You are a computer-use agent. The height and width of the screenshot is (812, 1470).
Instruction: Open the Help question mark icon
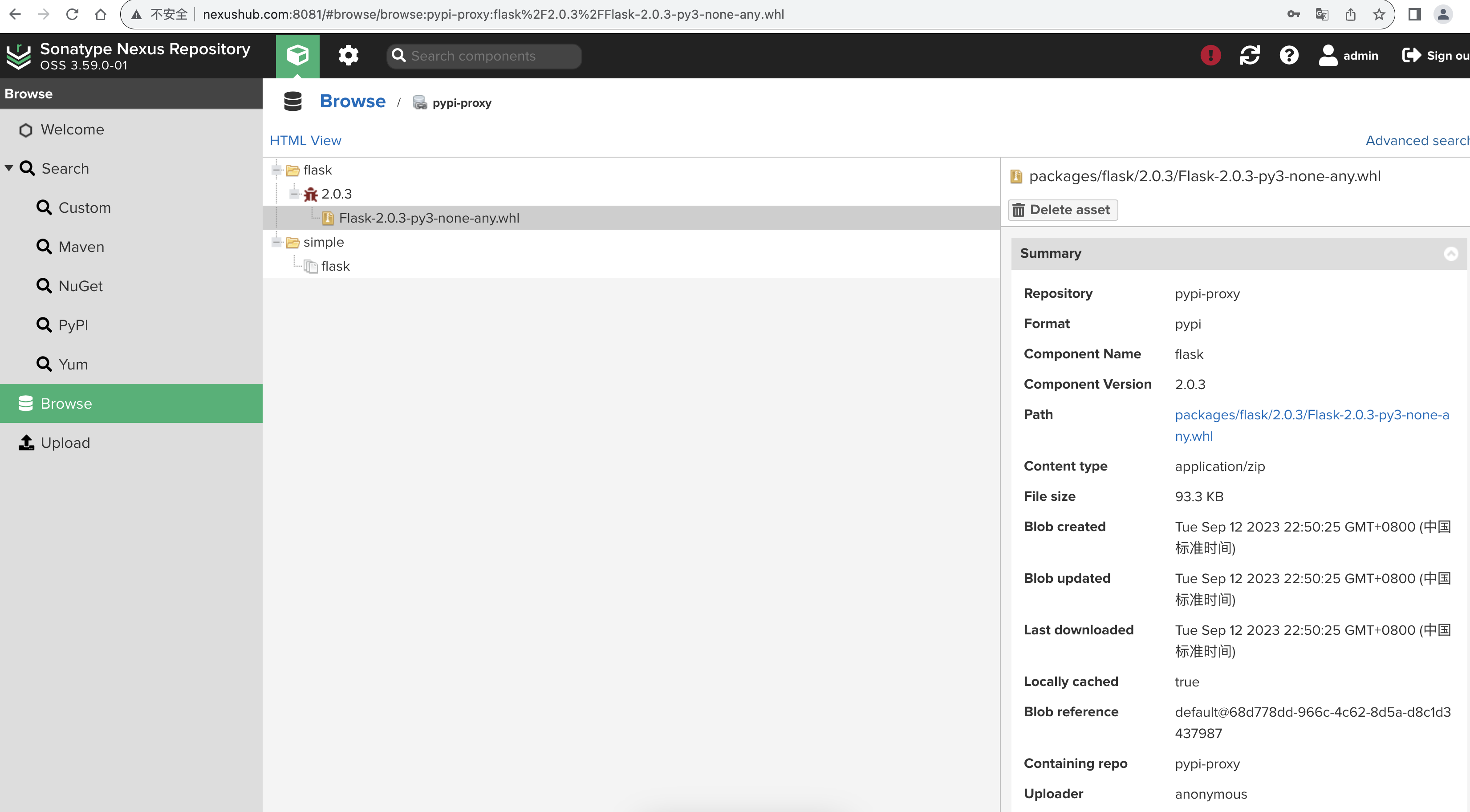click(x=1288, y=55)
